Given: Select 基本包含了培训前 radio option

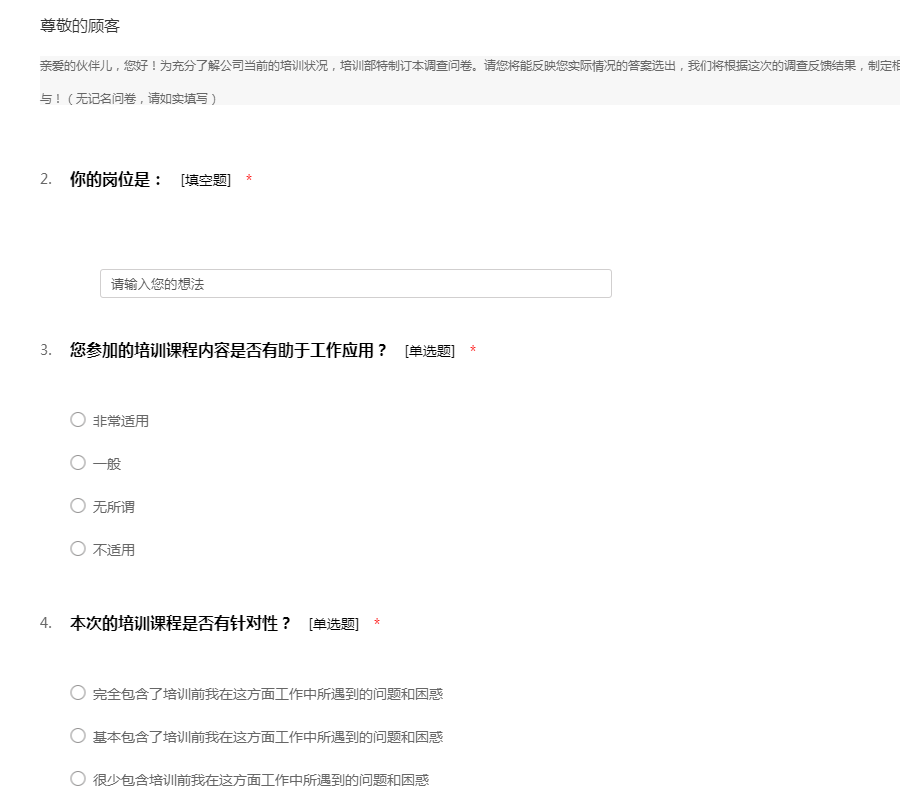Looking at the screenshot, I should (x=78, y=736).
